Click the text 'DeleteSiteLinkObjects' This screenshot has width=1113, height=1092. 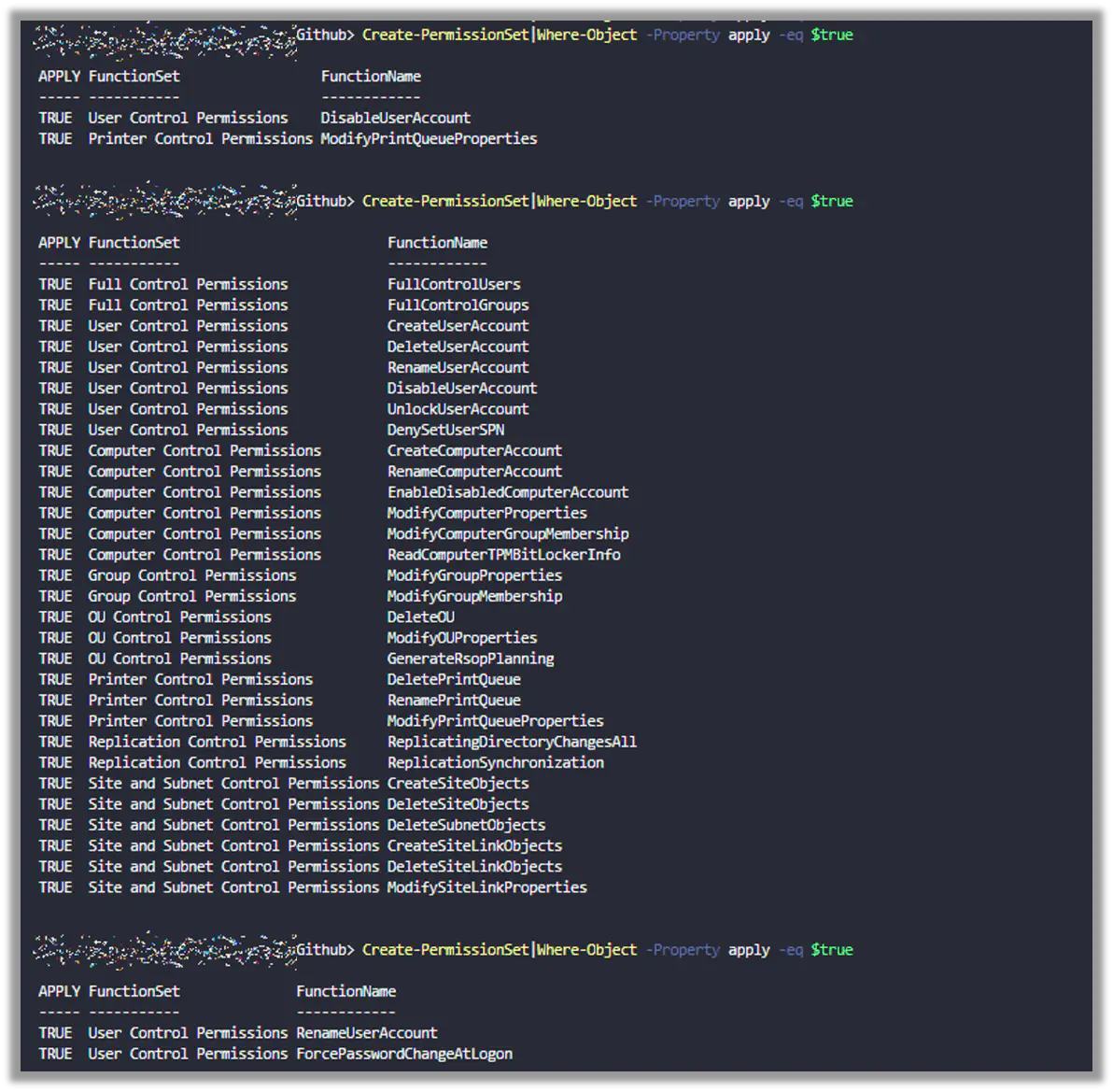tap(474, 867)
